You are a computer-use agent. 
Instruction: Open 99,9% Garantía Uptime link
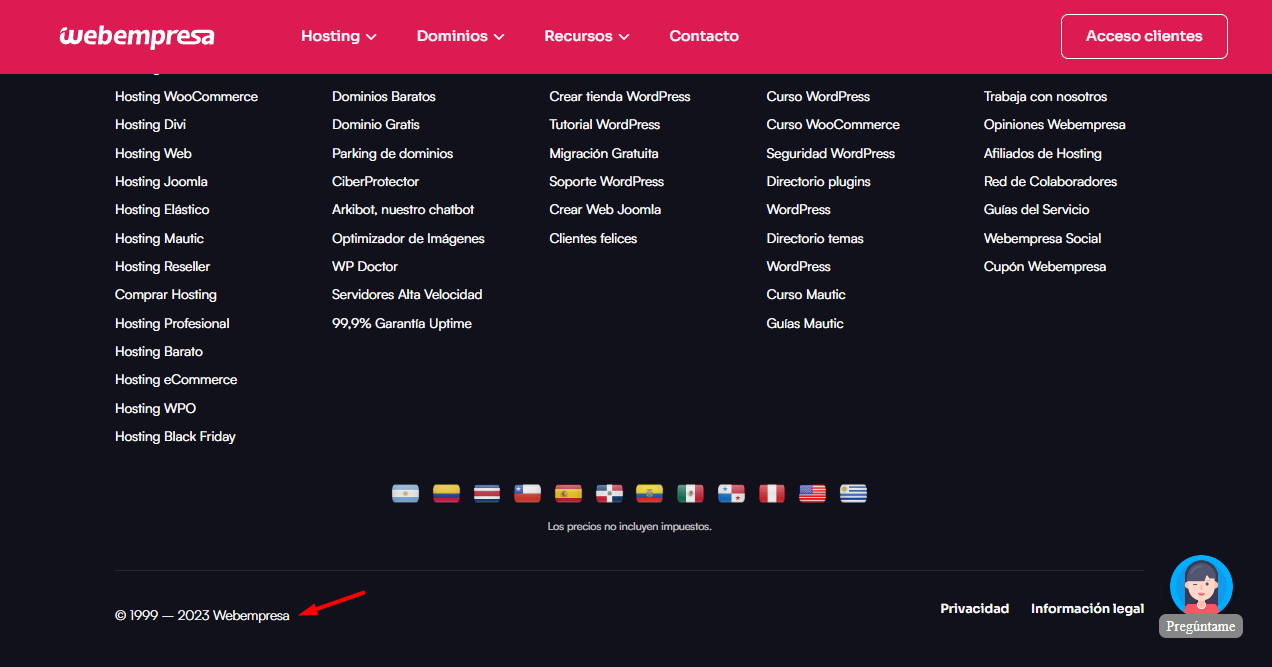tap(402, 323)
